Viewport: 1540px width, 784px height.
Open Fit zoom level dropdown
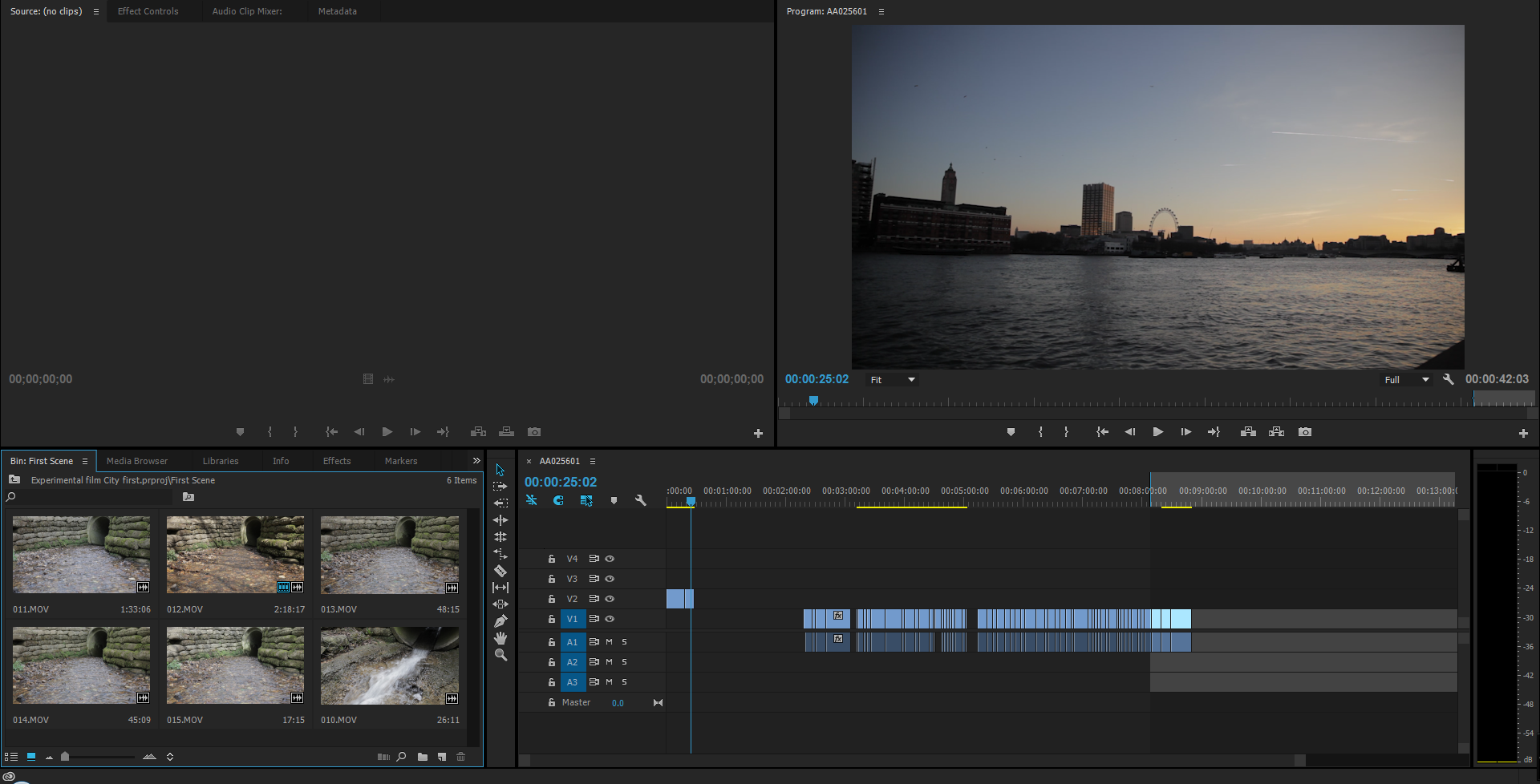(x=894, y=380)
